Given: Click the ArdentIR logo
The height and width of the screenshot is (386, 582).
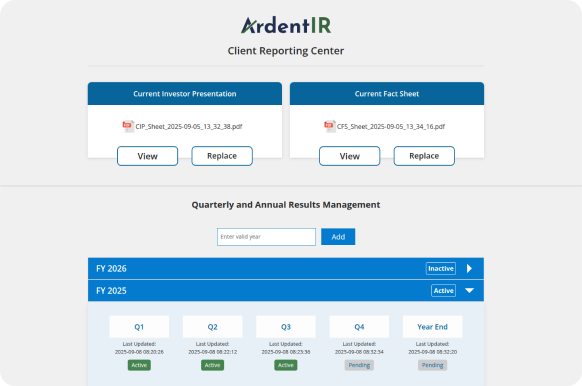Looking at the screenshot, I should [286, 25].
